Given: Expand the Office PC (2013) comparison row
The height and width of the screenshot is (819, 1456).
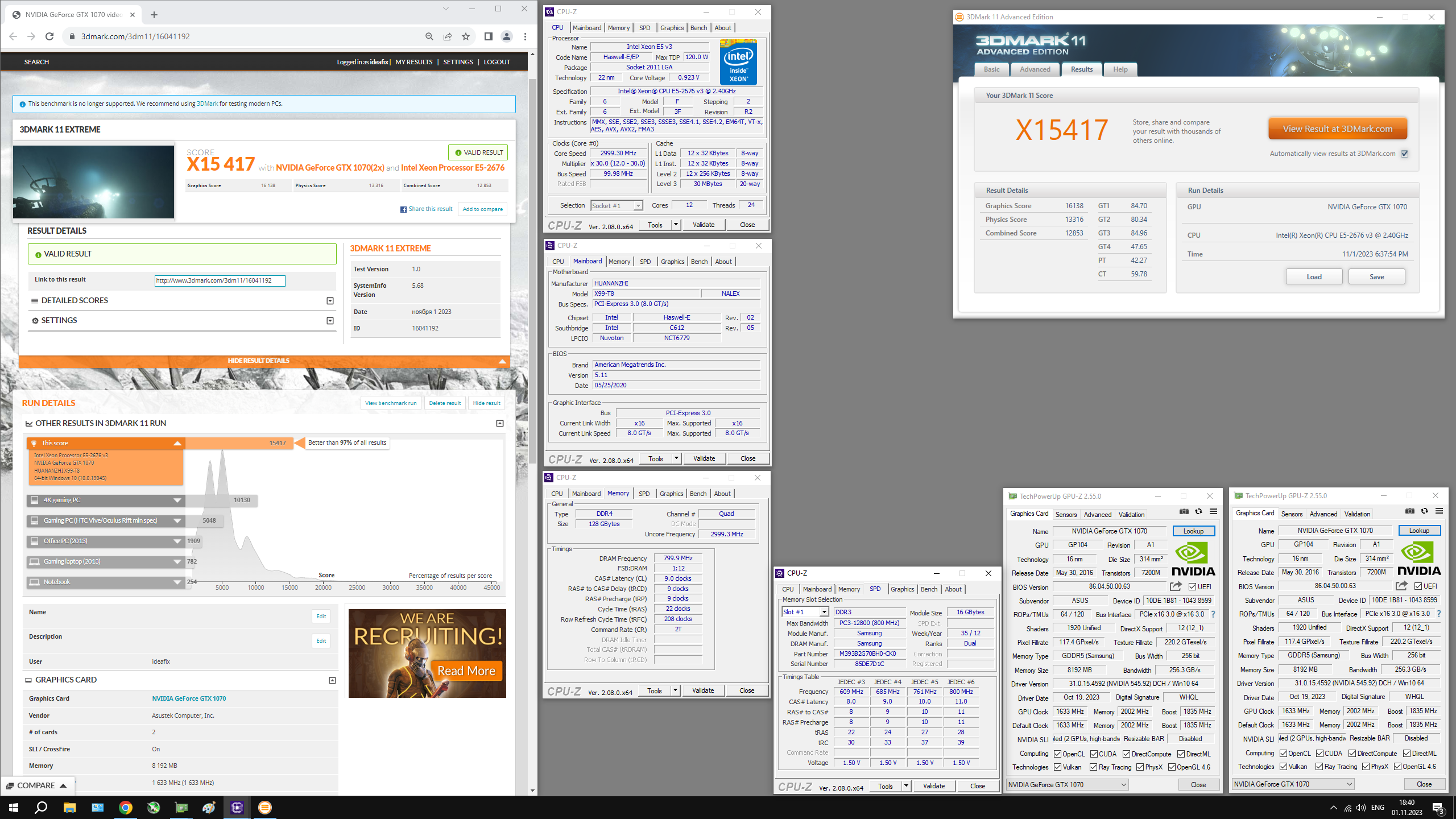Looking at the screenshot, I should pyautogui.click(x=106, y=541).
